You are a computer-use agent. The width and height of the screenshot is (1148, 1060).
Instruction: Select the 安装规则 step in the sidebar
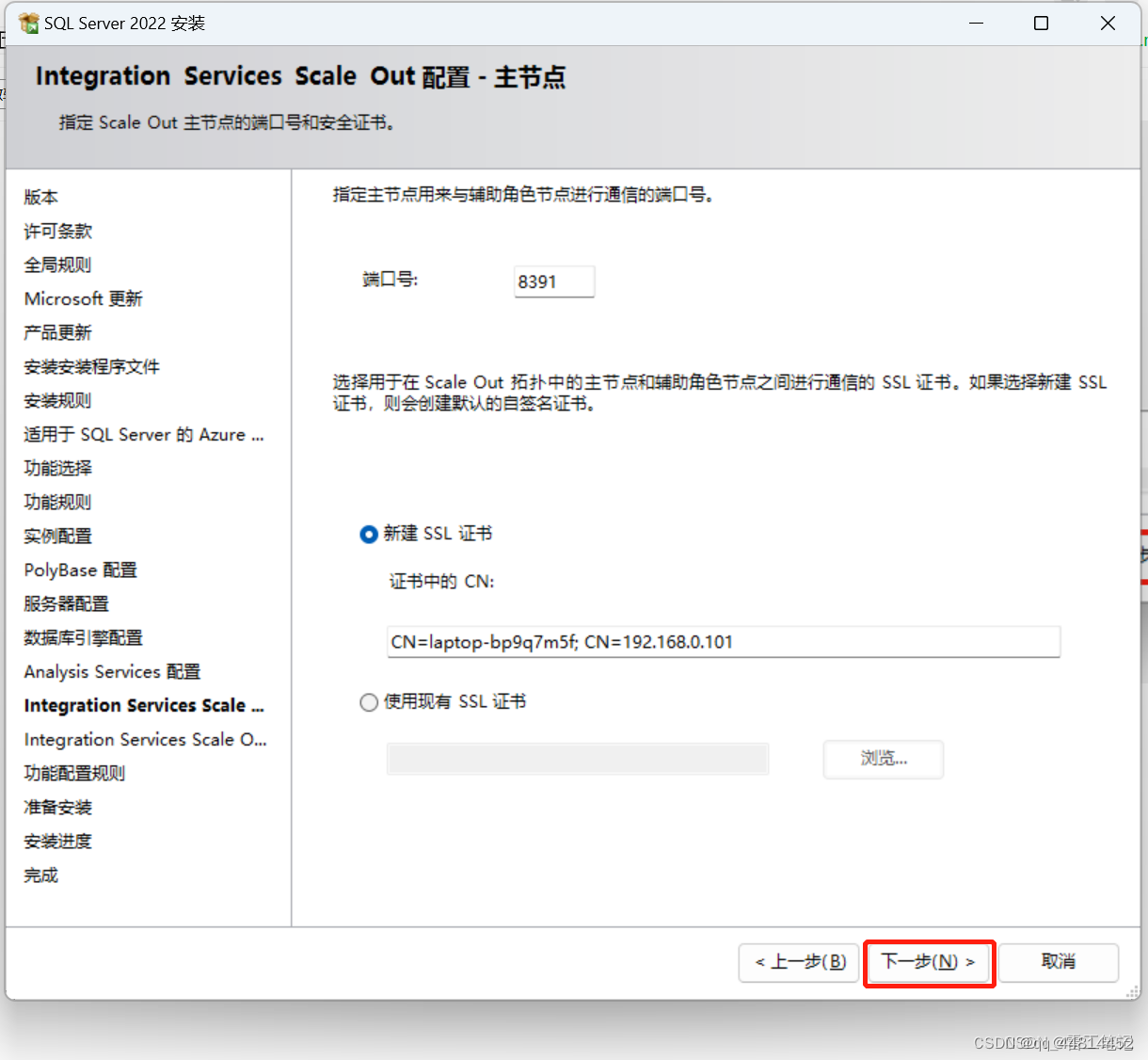click(58, 401)
